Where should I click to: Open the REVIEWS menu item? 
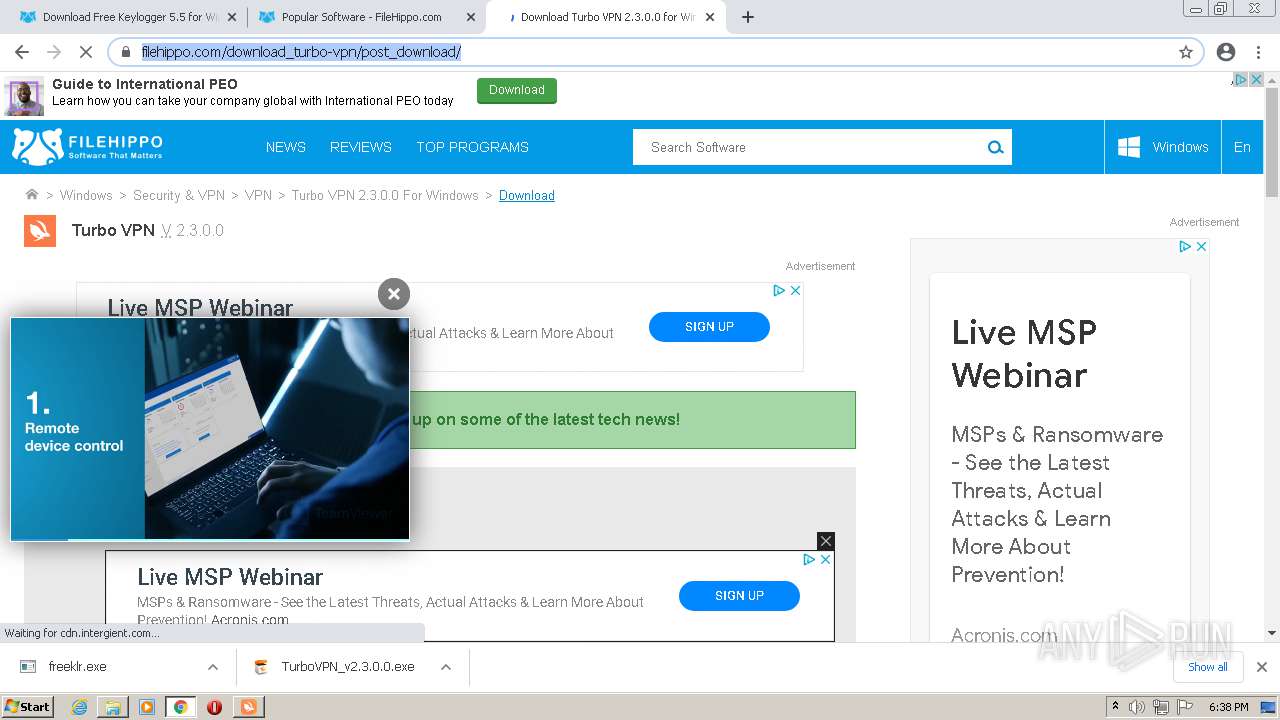point(361,147)
